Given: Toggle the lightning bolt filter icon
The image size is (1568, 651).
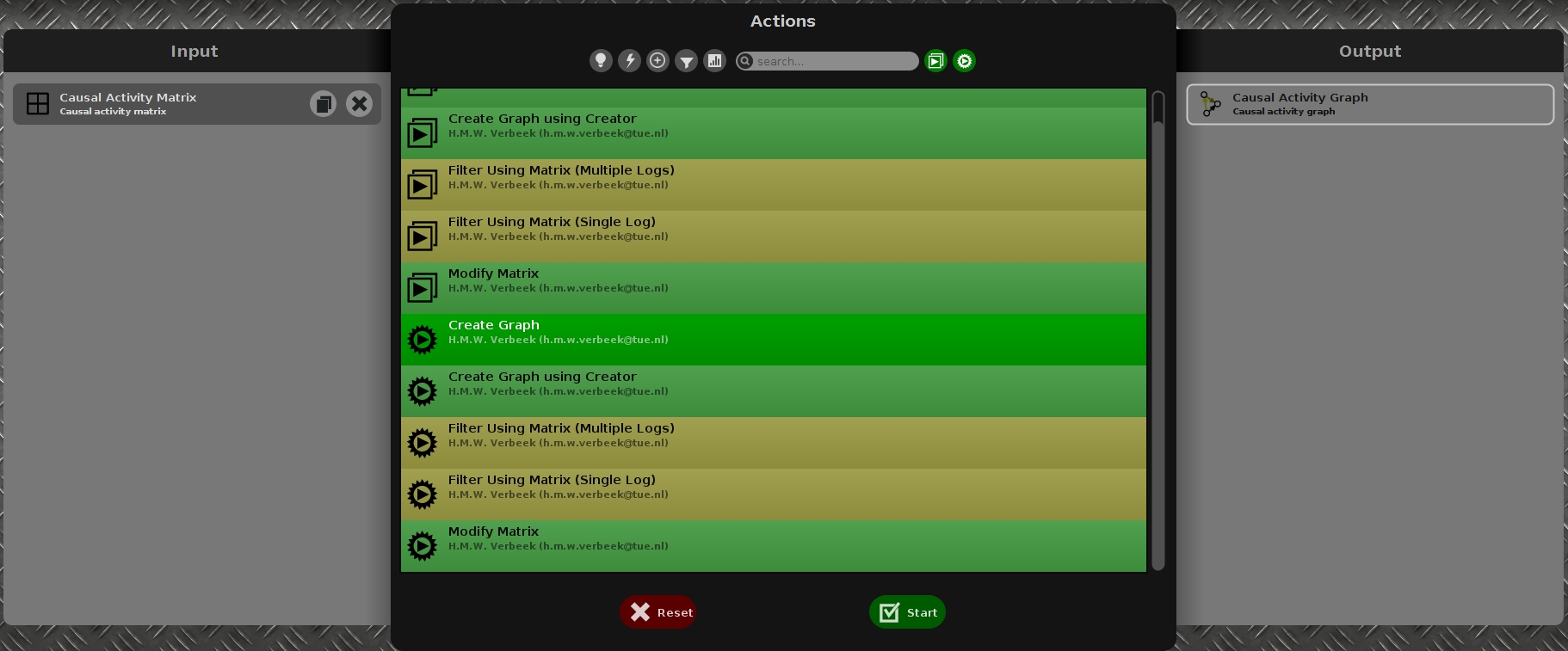Looking at the screenshot, I should tap(629, 61).
